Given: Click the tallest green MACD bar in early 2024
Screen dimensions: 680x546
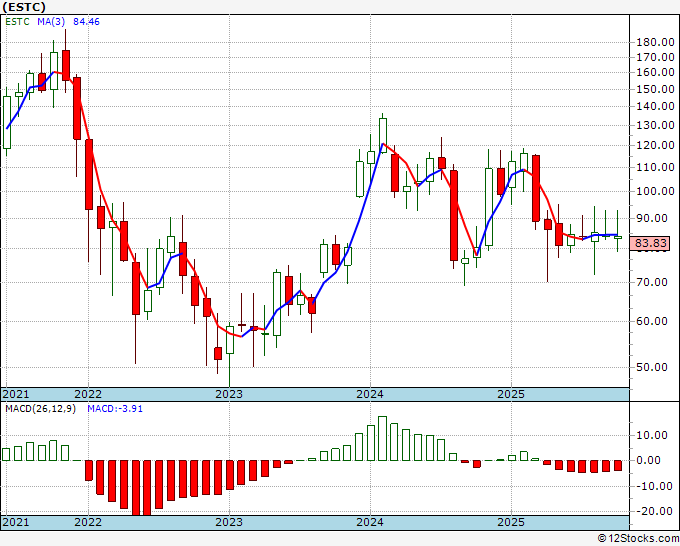Looking at the screenshot, I should pos(382,438).
